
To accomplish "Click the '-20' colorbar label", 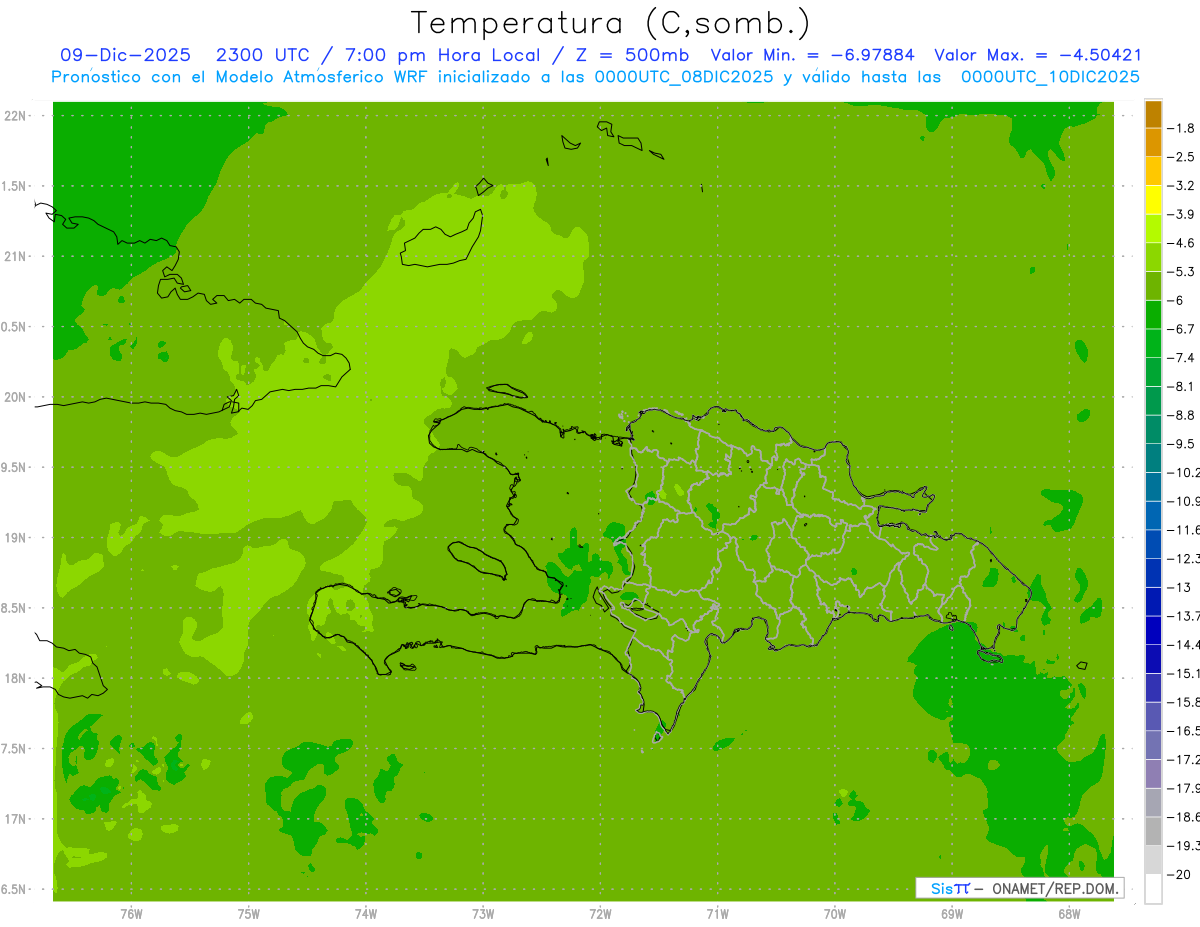I will point(1178,874).
